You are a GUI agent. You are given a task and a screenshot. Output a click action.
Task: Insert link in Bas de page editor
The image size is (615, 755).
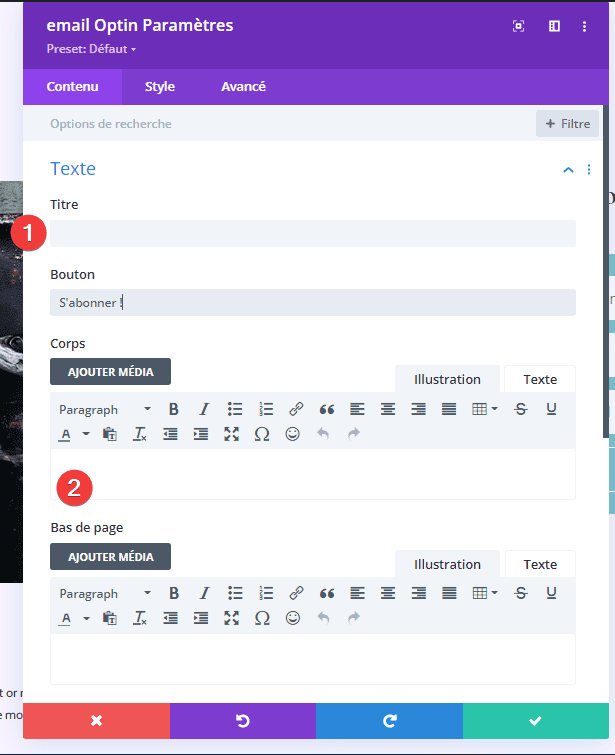pos(296,593)
